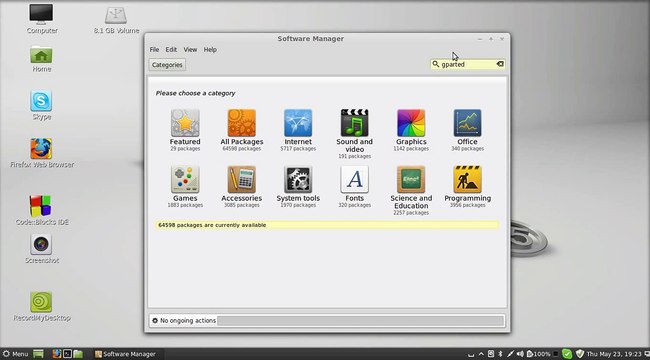Open the volume tray icon
The height and width of the screenshot is (360, 650).
pyautogui.click(x=520, y=354)
